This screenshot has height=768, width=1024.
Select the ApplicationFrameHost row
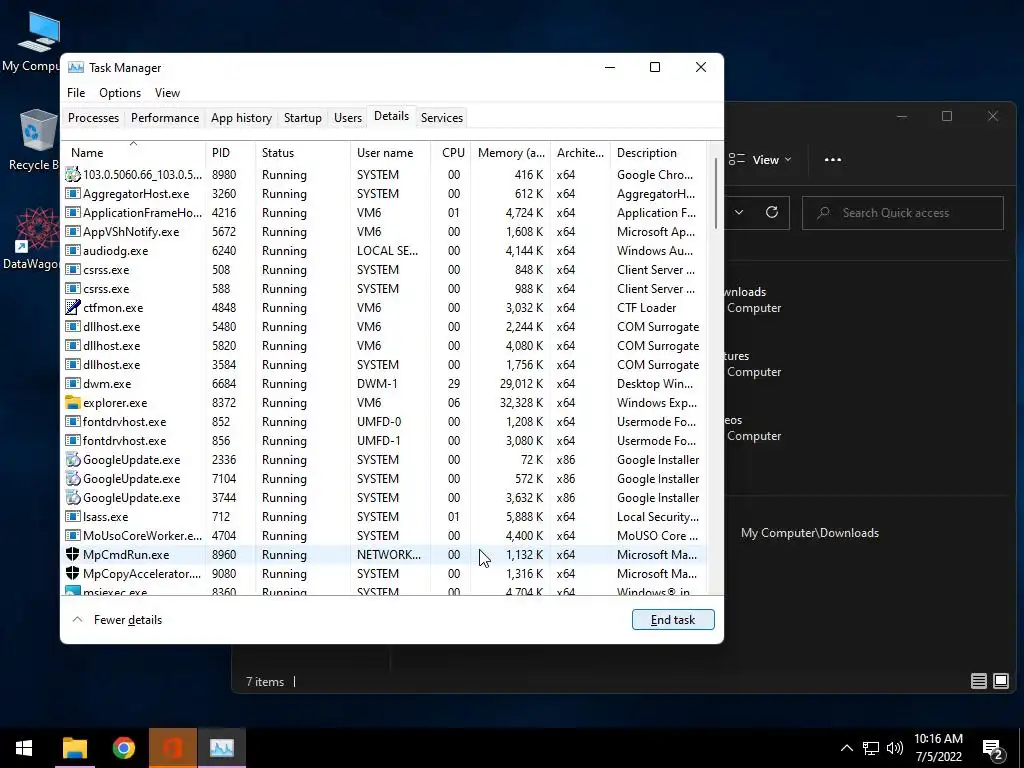point(384,213)
